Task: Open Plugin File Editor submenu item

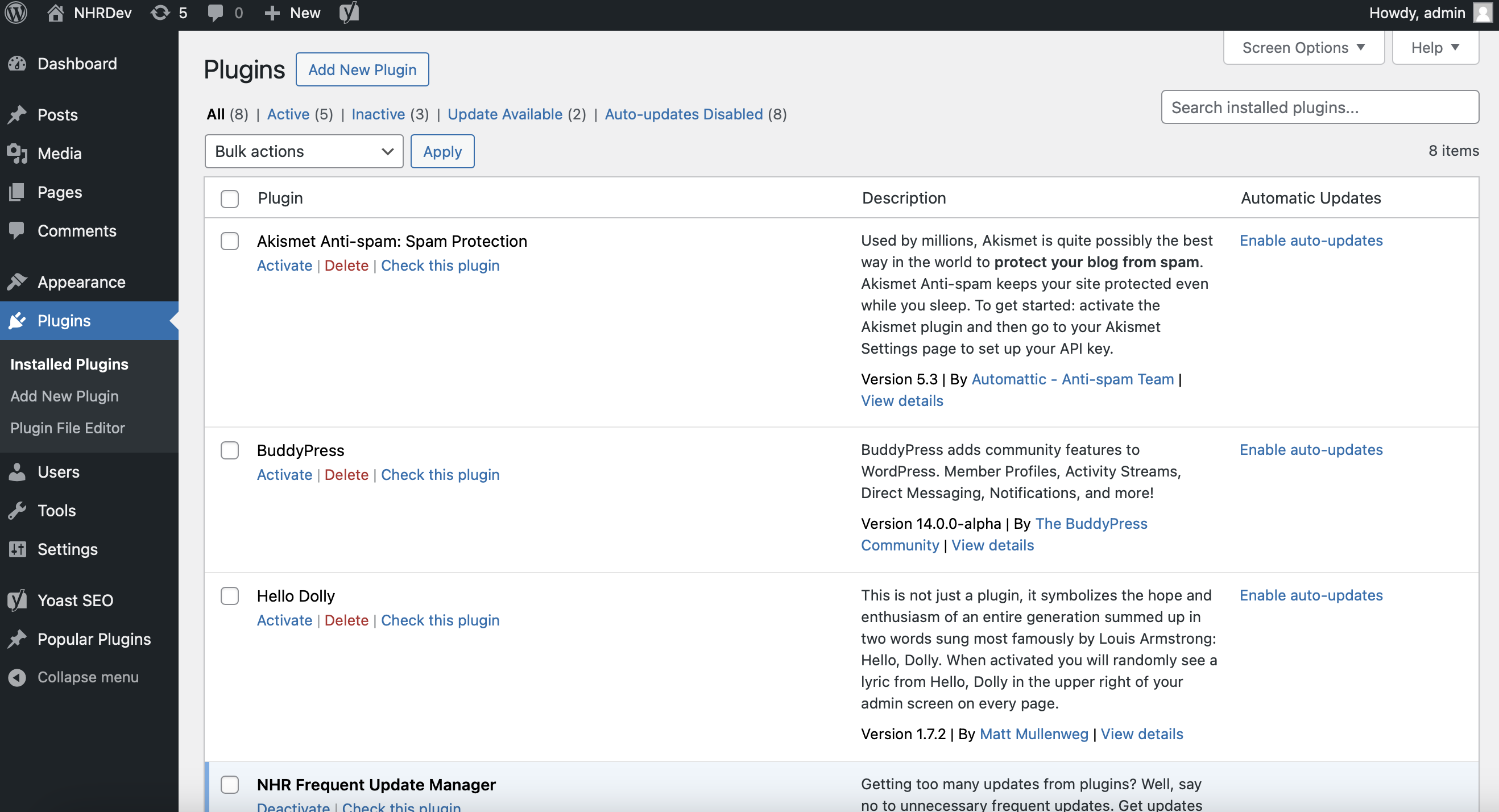Action: click(x=68, y=428)
